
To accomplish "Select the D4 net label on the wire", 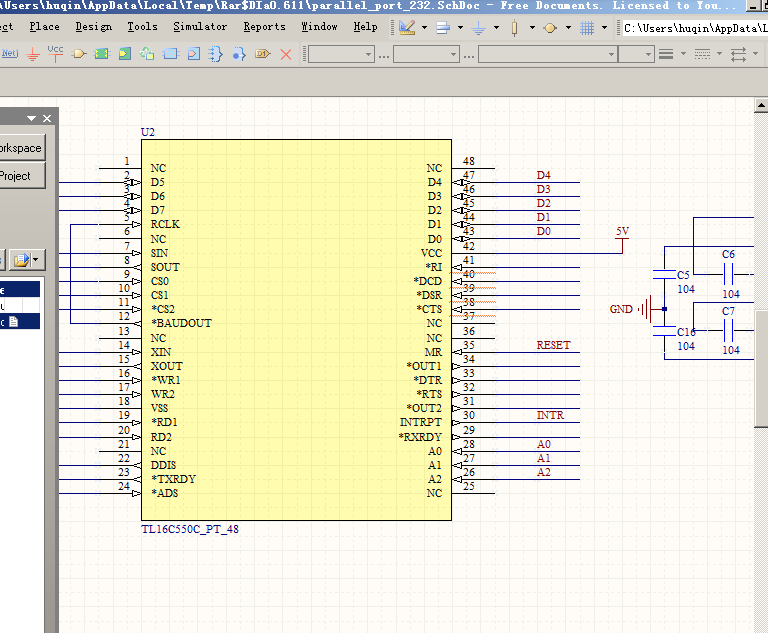I will point(544,175).
